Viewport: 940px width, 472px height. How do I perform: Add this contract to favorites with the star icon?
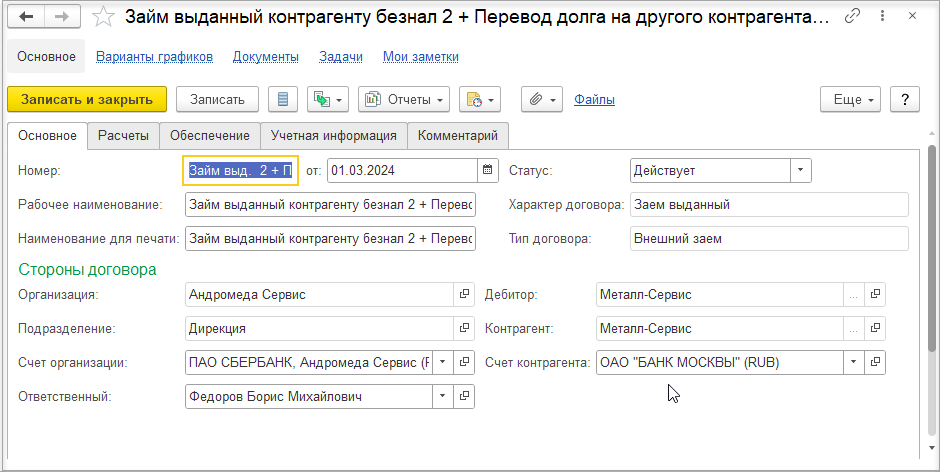[104, 17]
